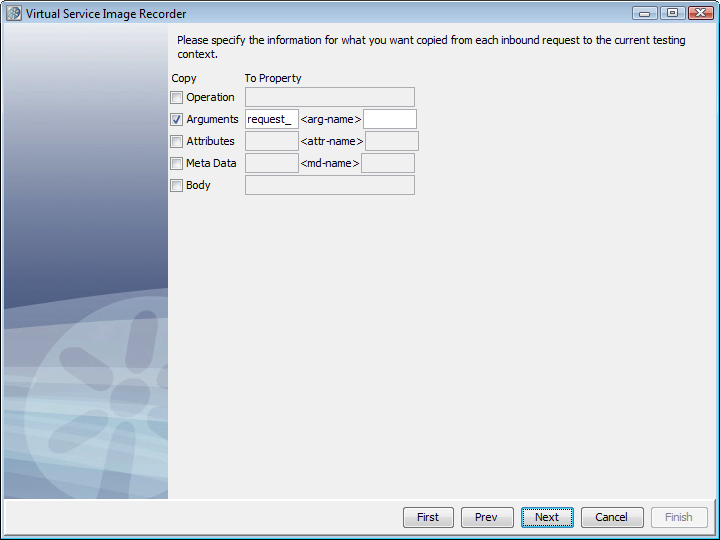Maximize the Virtual Service Image Recorder window
The height and width of the screenshot is (540, 720).
click(672, 13)
